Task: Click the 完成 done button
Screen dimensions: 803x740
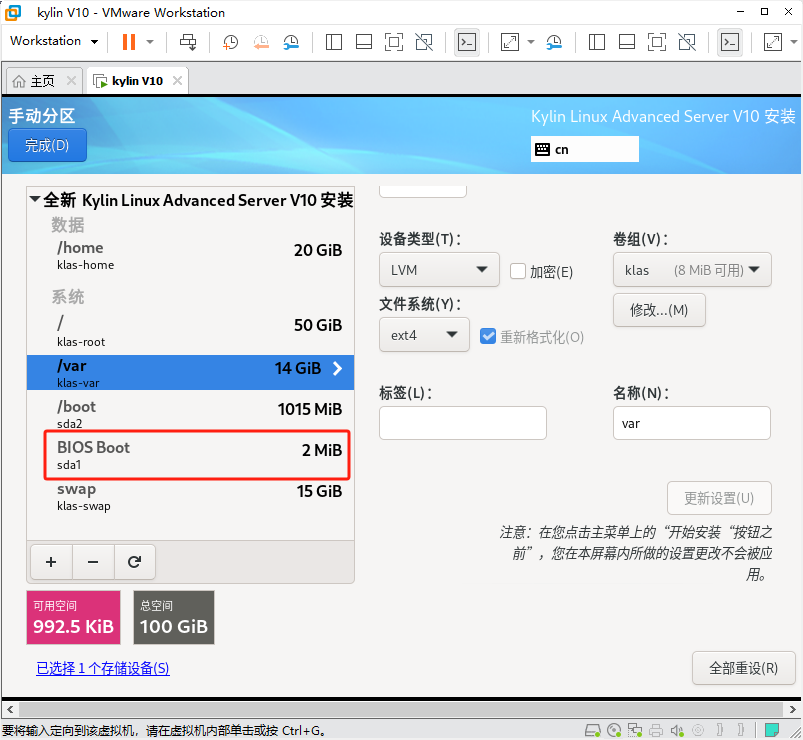Action: click(x=47, y=145)
